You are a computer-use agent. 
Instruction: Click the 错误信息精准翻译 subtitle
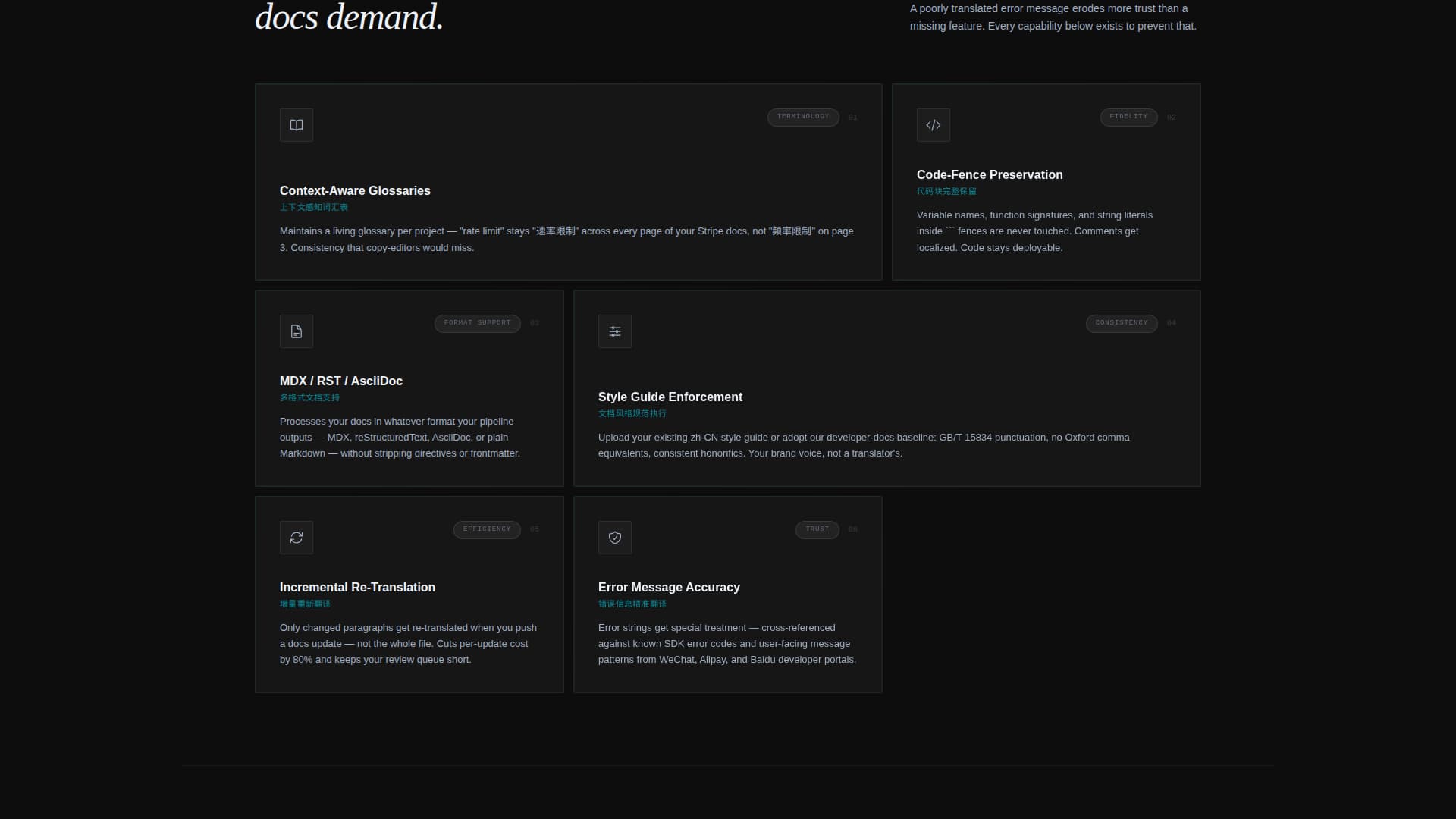[632, 604]
